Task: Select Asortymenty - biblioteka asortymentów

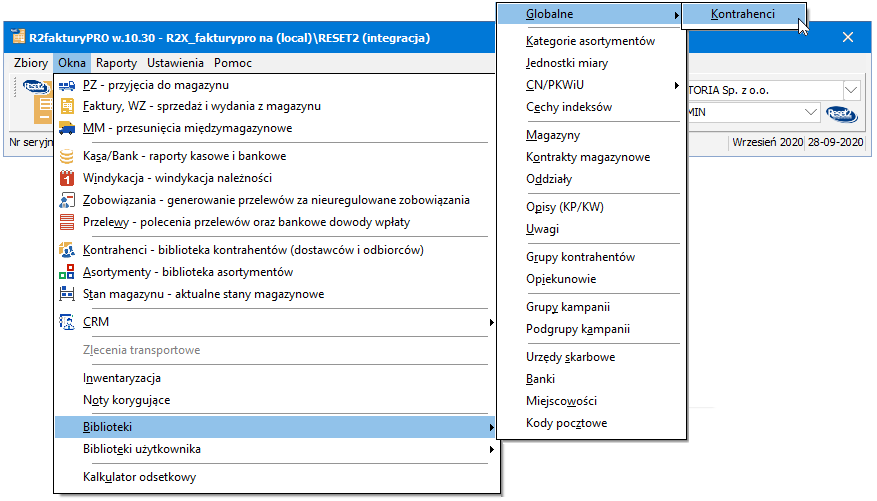Action: pos(275,272)
